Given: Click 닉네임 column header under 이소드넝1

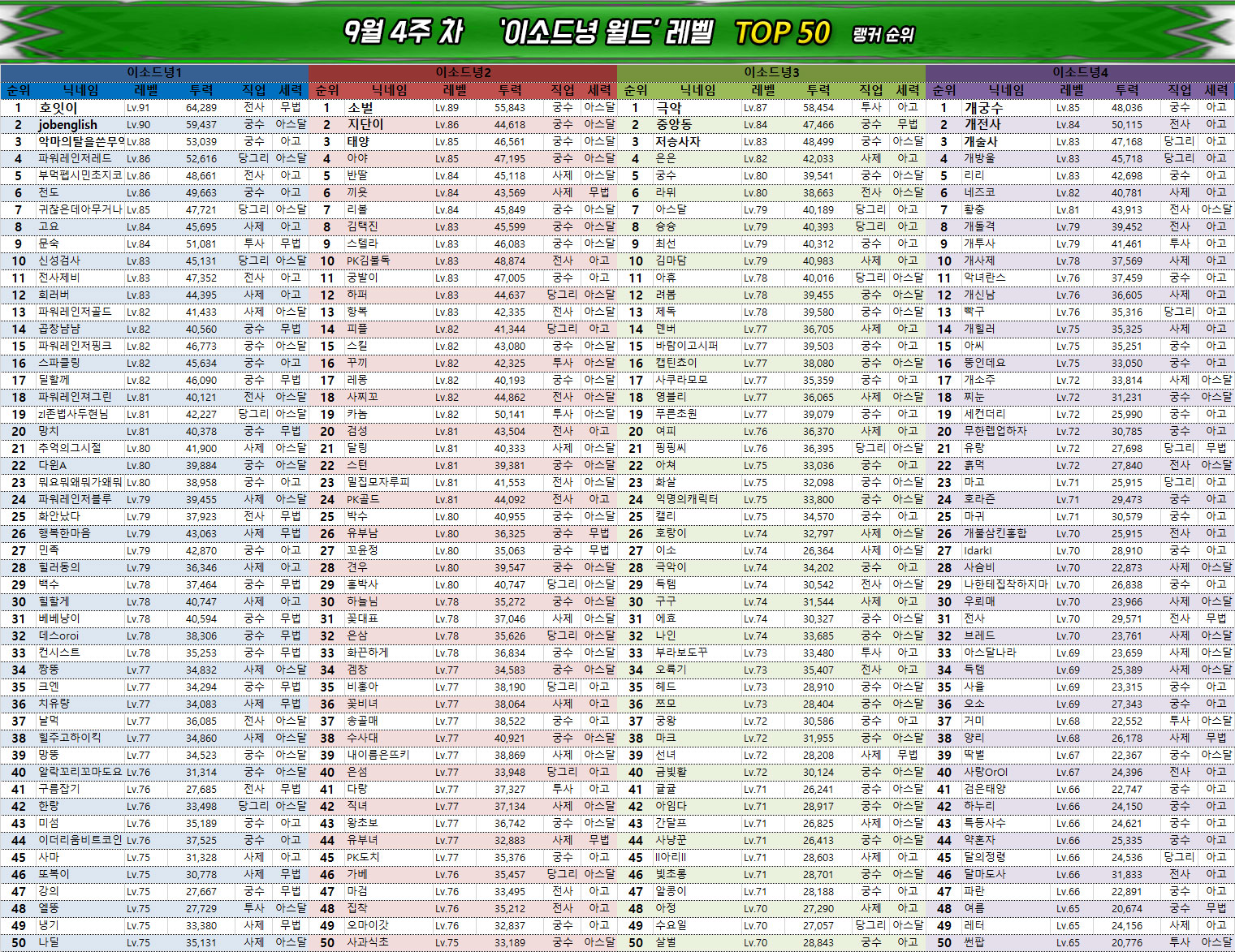Looking at the screenshot, I should [x=81, y=90].
